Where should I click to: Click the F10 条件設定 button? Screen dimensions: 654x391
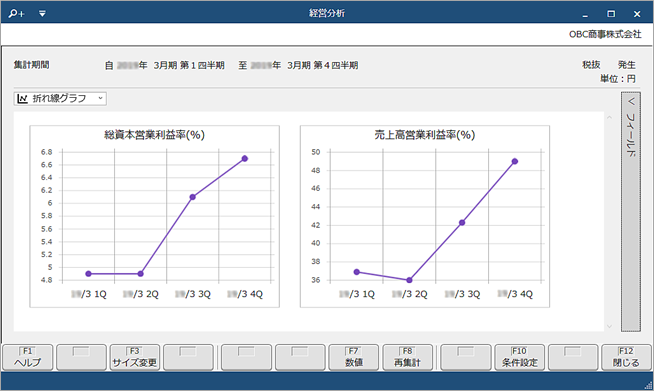(x=519, y=357)
